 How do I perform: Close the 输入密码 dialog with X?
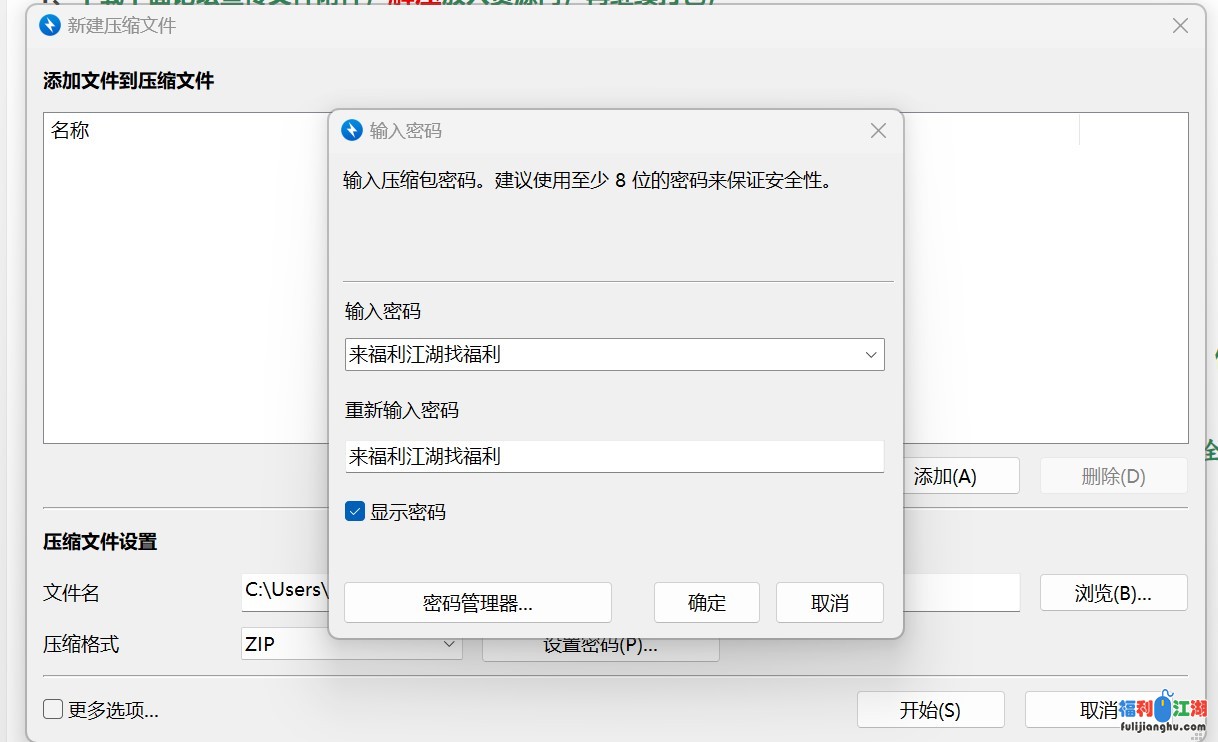pos(878,130)
